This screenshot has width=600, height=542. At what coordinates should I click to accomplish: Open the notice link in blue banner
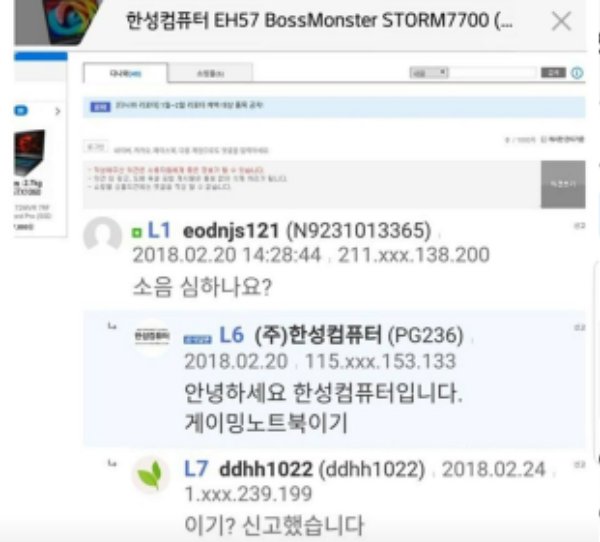pos(189,105)
